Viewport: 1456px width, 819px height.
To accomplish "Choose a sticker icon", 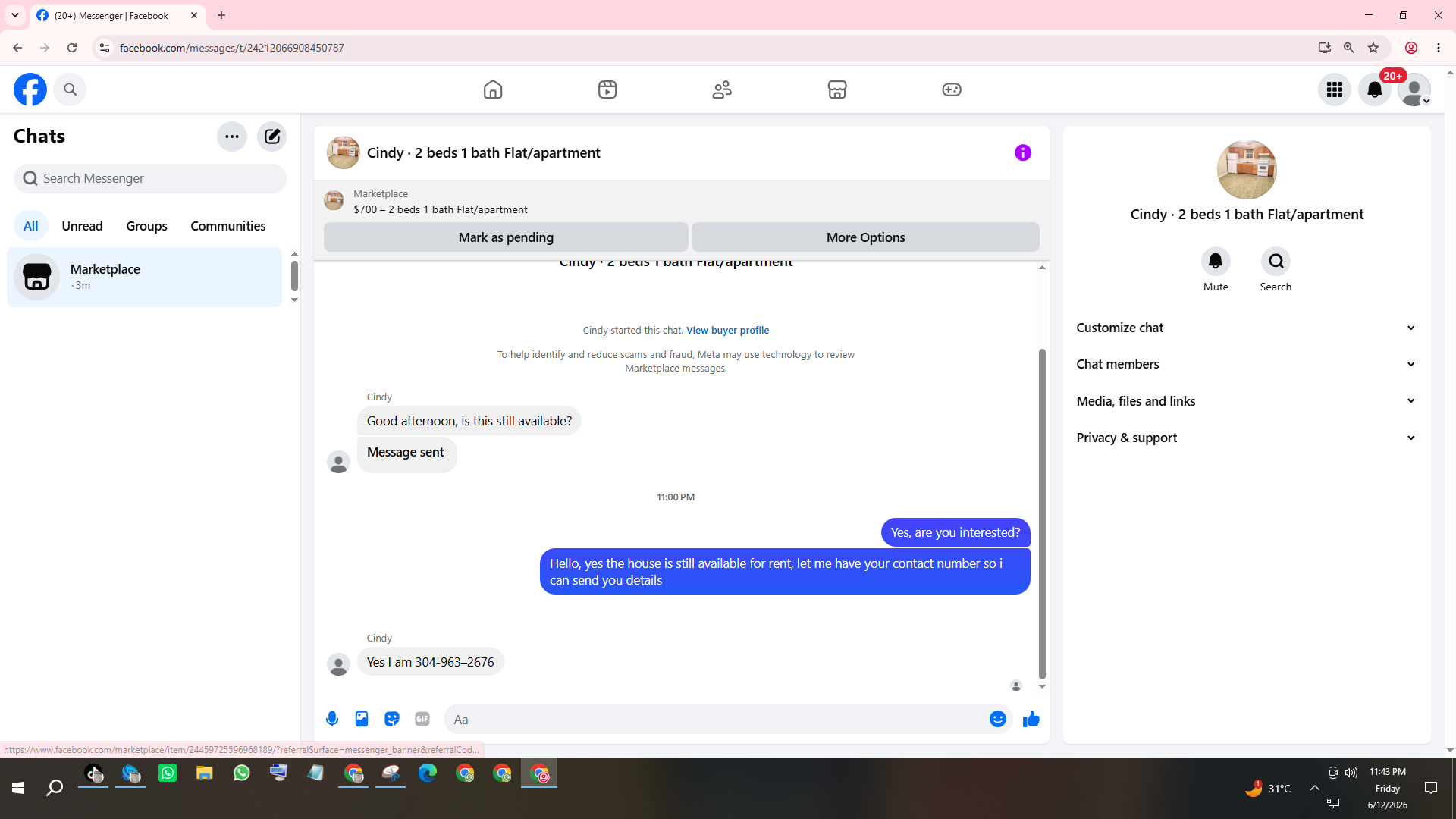I will tap(392, 719).
